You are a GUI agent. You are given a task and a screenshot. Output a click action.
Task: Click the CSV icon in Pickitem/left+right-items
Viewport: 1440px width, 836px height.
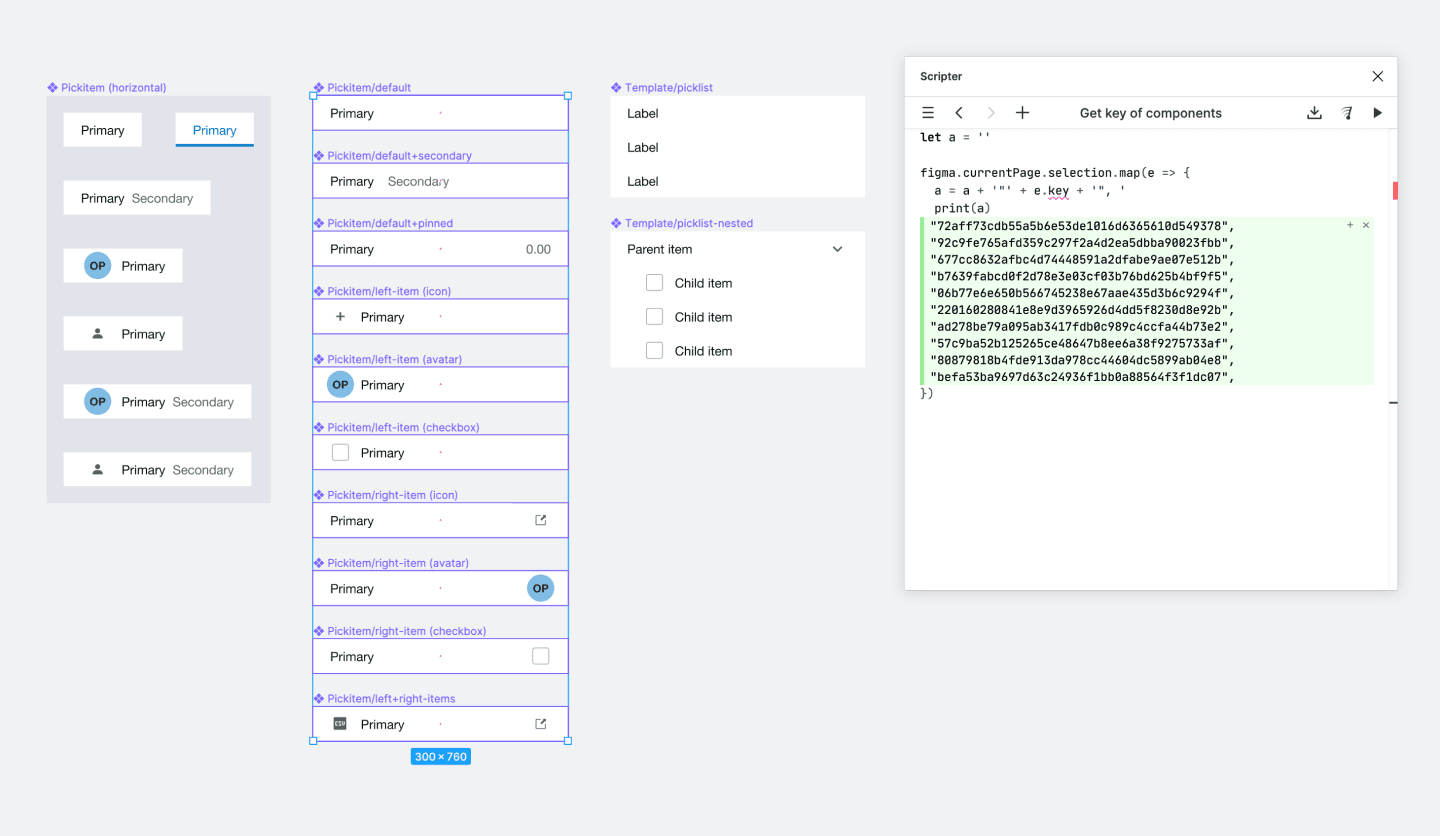341,723
